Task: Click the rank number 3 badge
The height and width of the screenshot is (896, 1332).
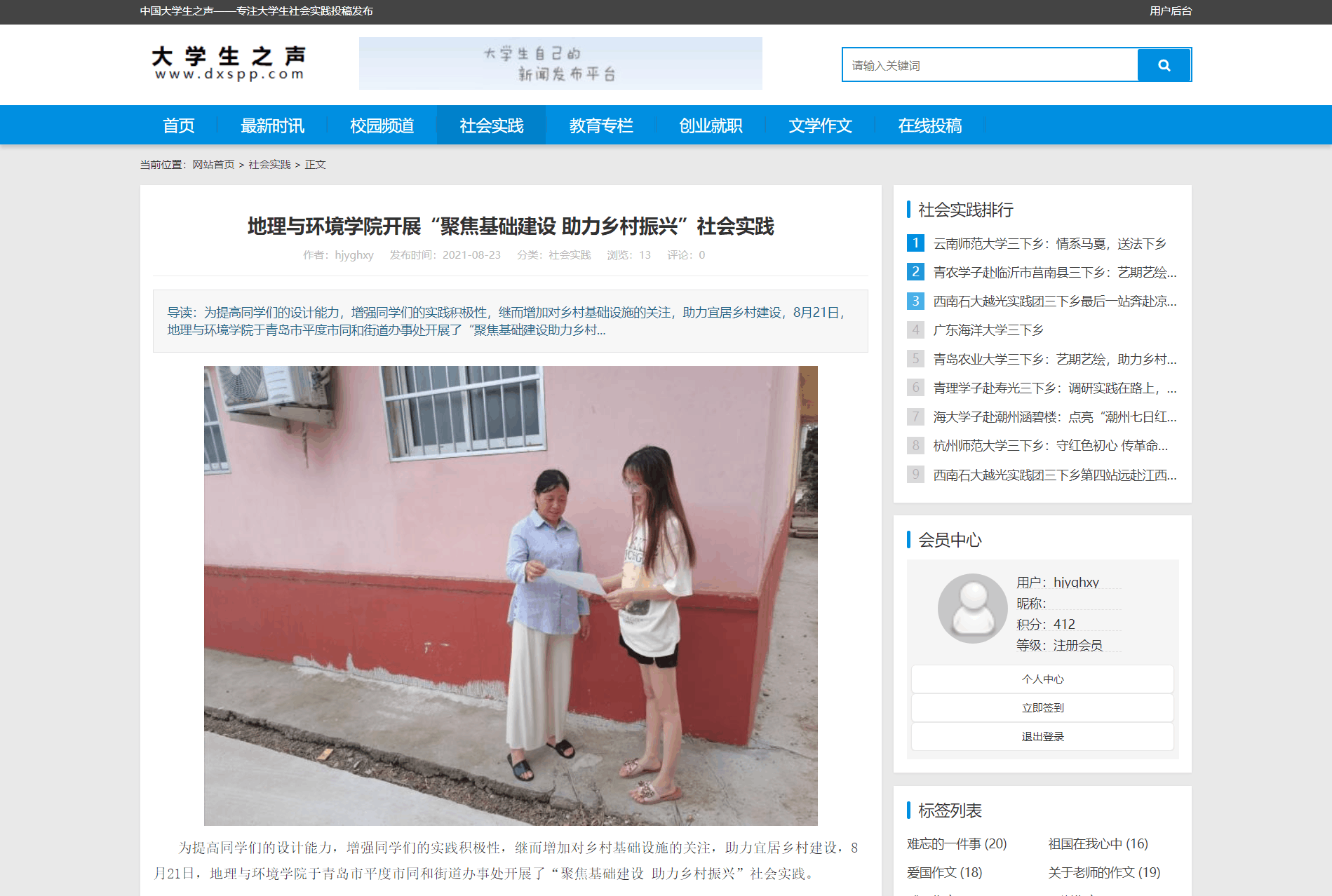Action: 915,301
